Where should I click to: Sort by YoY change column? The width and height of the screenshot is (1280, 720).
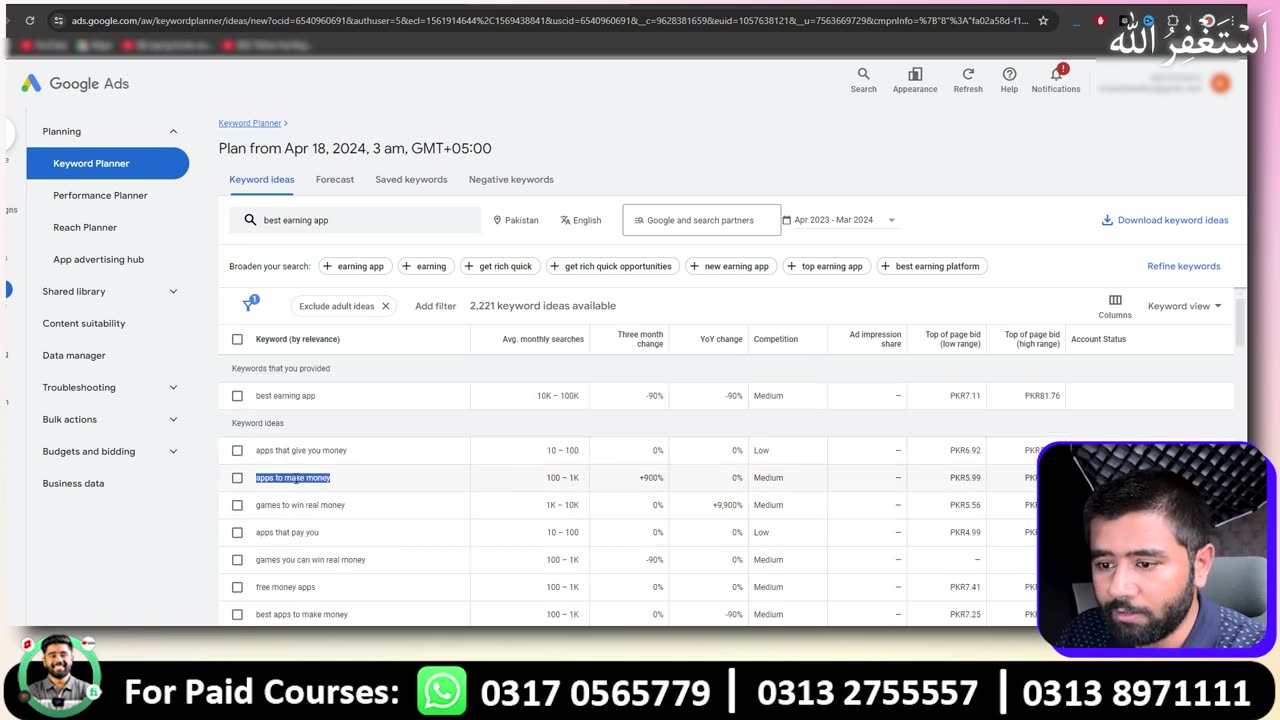pos(721,339)
